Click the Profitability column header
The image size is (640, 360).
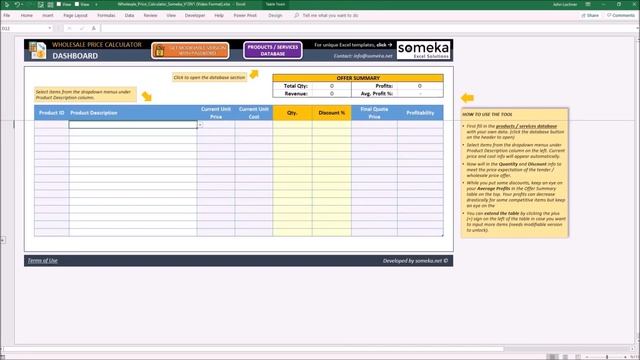pos(420,113)
